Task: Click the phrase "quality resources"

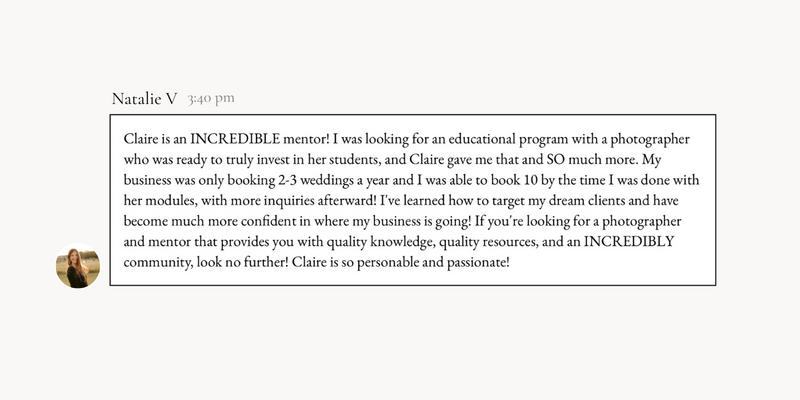Action: tap(489, 242)
